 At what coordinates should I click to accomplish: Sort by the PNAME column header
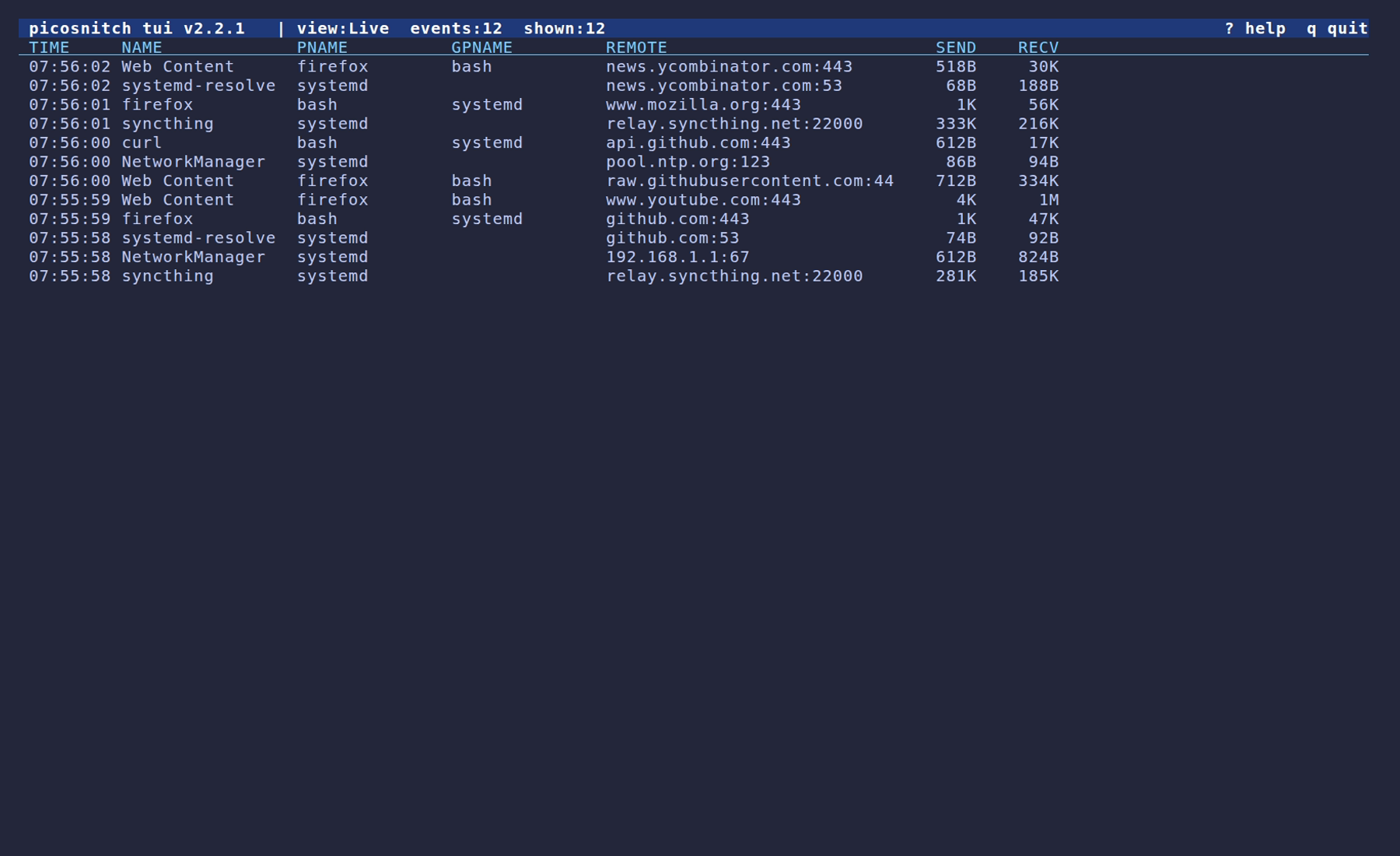pyautogui.click(x=322, y=47)
